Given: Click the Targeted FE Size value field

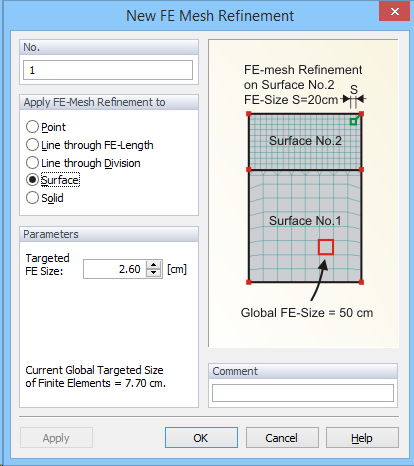Looking at the screenshot, I should point(115,269).
